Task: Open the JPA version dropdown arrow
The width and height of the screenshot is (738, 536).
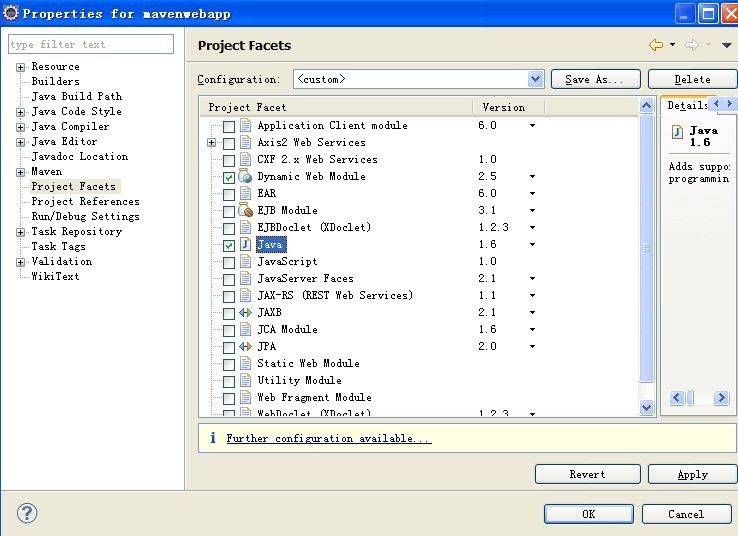Action: click(532, 346)
